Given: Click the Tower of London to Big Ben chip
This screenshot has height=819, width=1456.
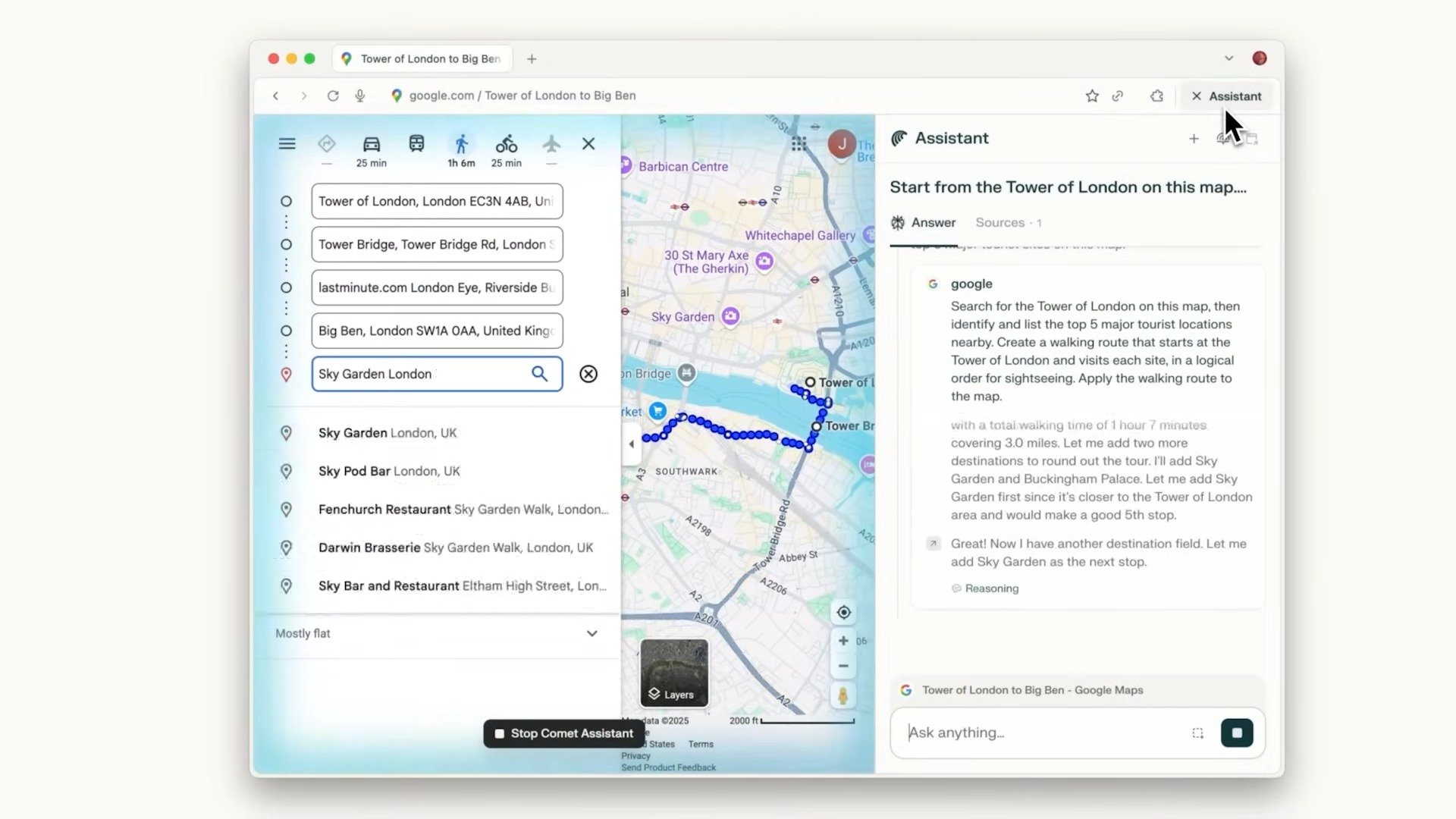Looking at the screenshot, I should [1077, 690].
